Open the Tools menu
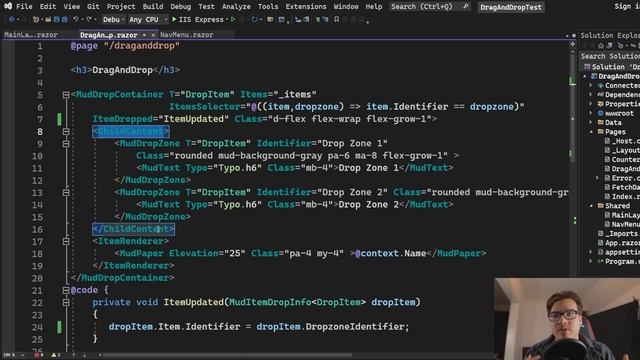The image size is (640, 360). point(268,7)
